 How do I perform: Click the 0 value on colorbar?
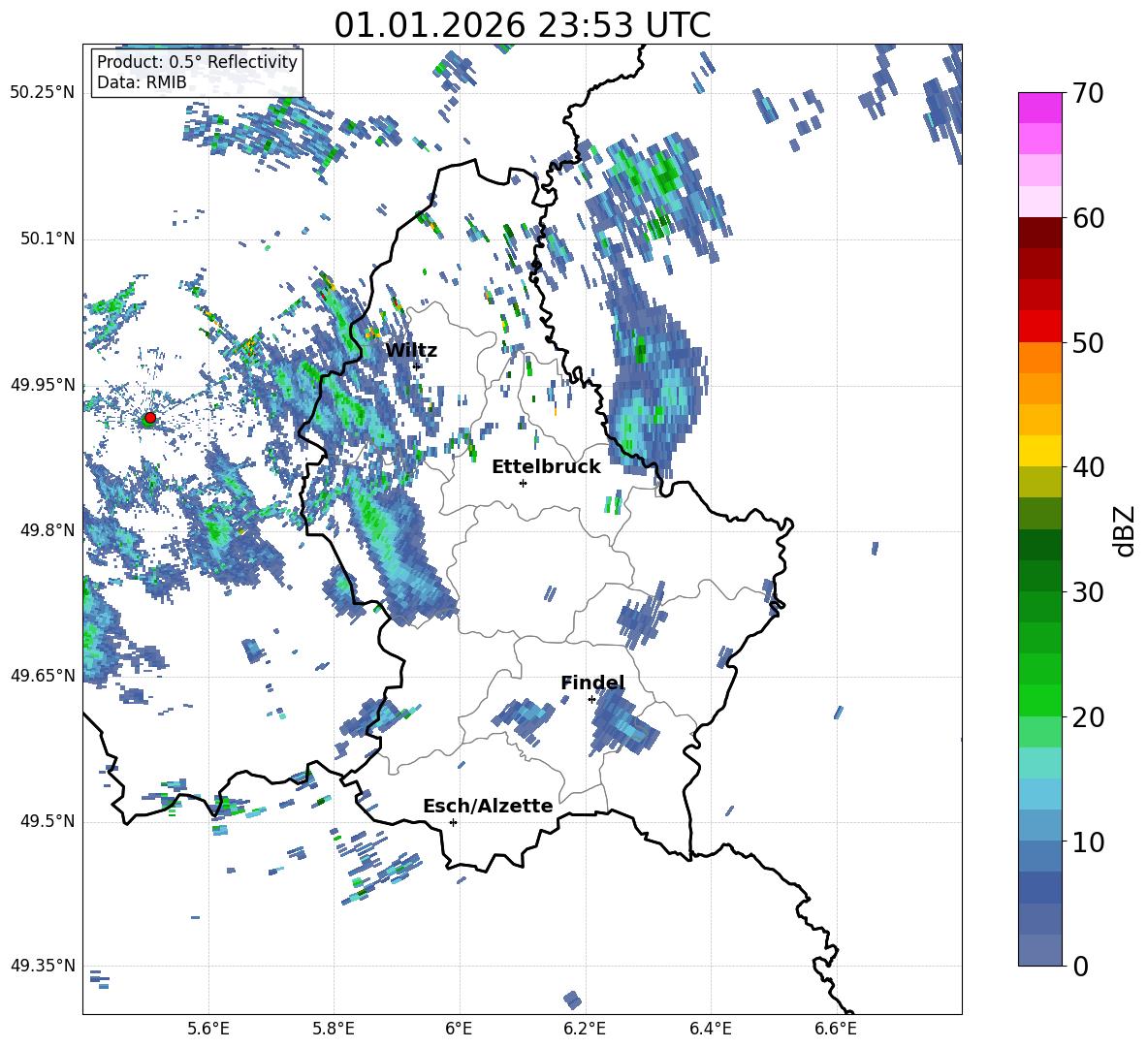pyautogui.click(x=1079, y=966)
